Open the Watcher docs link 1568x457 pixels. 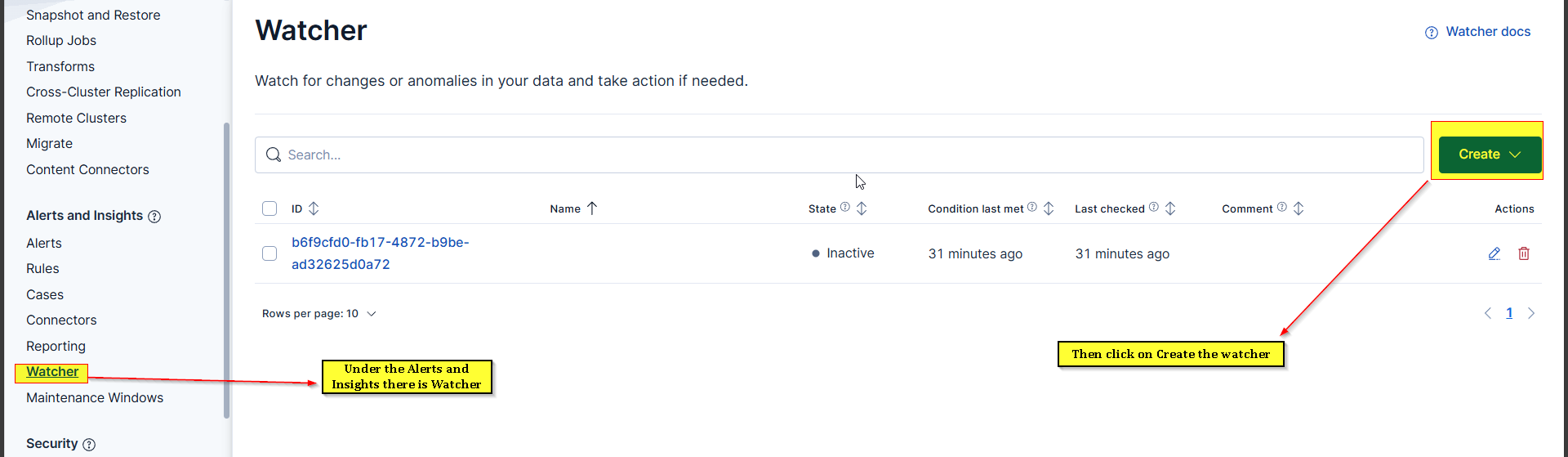tap(1488, 32)
